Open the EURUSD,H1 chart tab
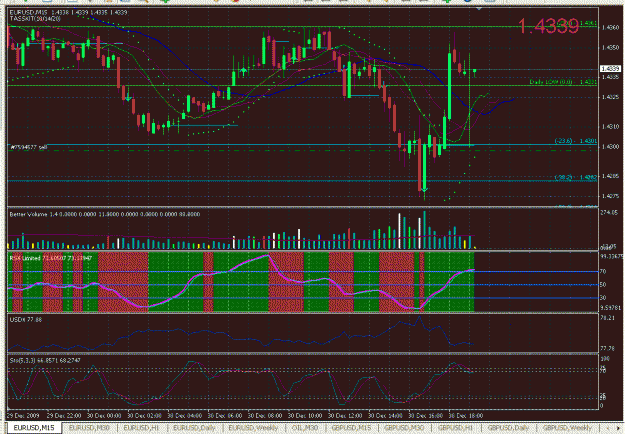 point(141,428)
